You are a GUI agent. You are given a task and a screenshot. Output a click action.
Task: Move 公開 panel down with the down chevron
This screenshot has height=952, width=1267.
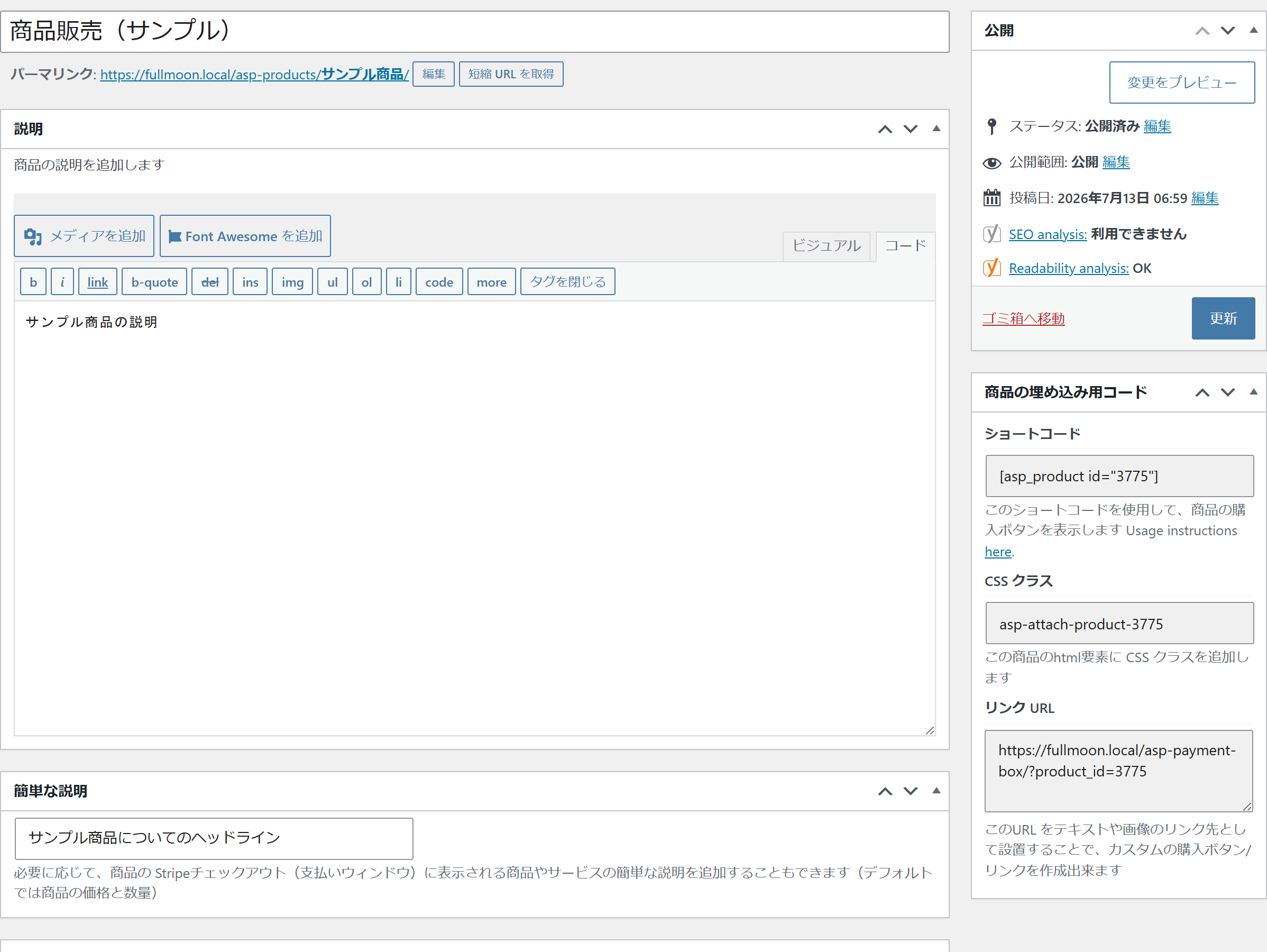pyautogui.click(x=1227, y=30)
